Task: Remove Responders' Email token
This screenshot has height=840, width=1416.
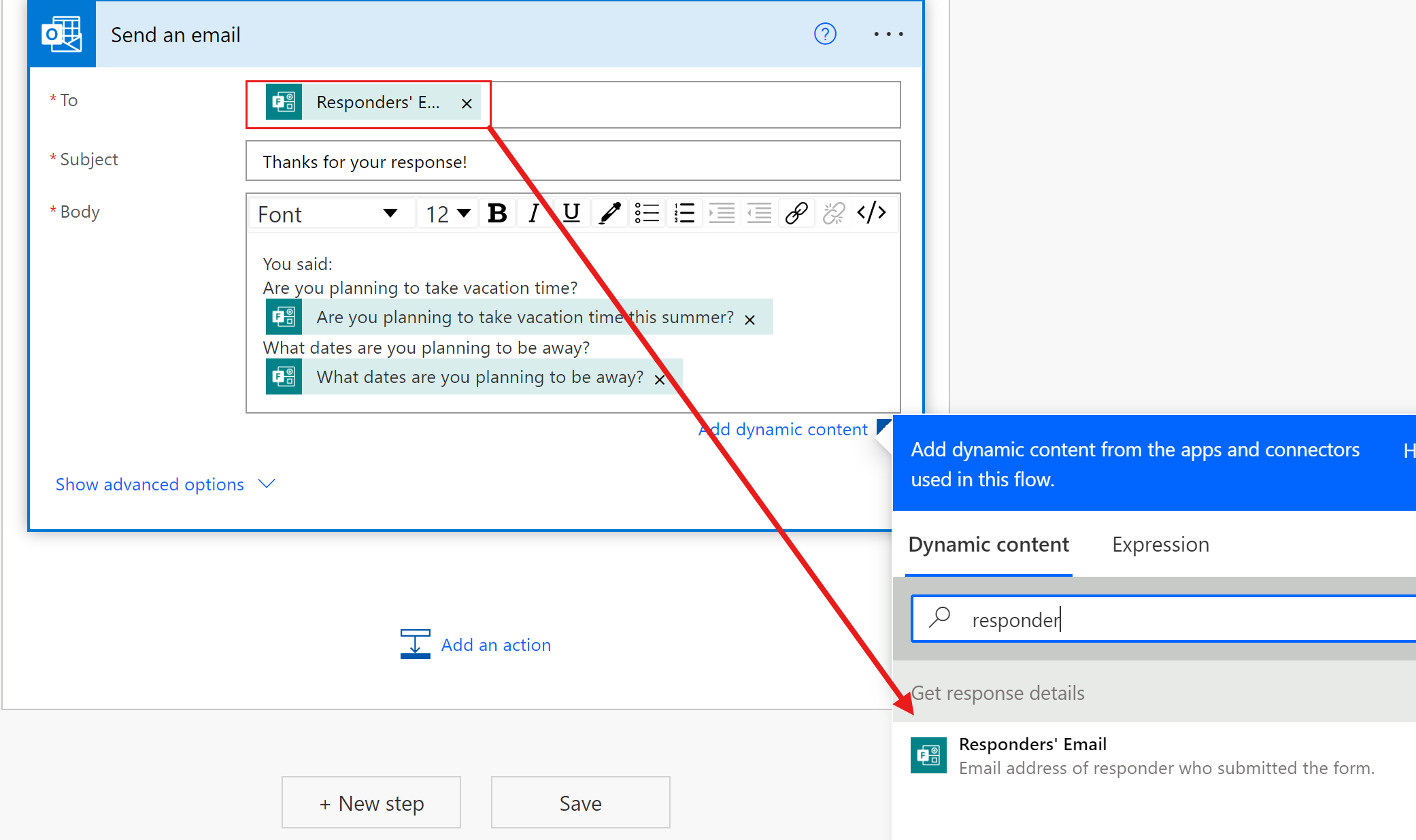Action: click(467, 103)
